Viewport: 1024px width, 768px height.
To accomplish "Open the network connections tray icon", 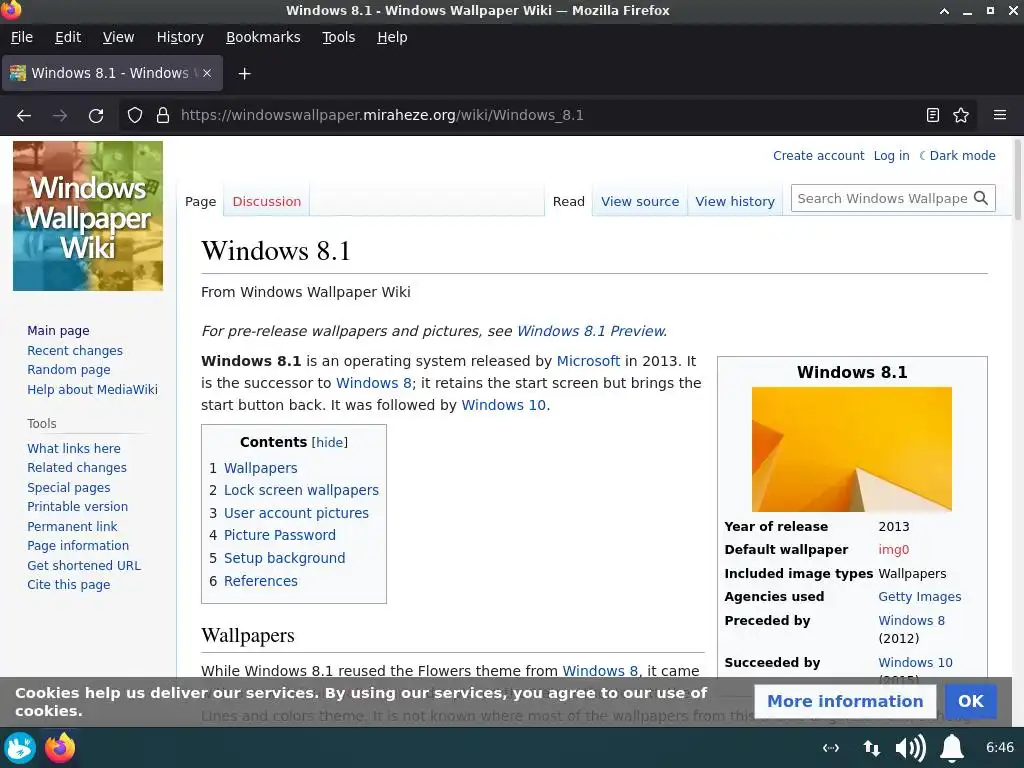I will [x=871, y=748].
